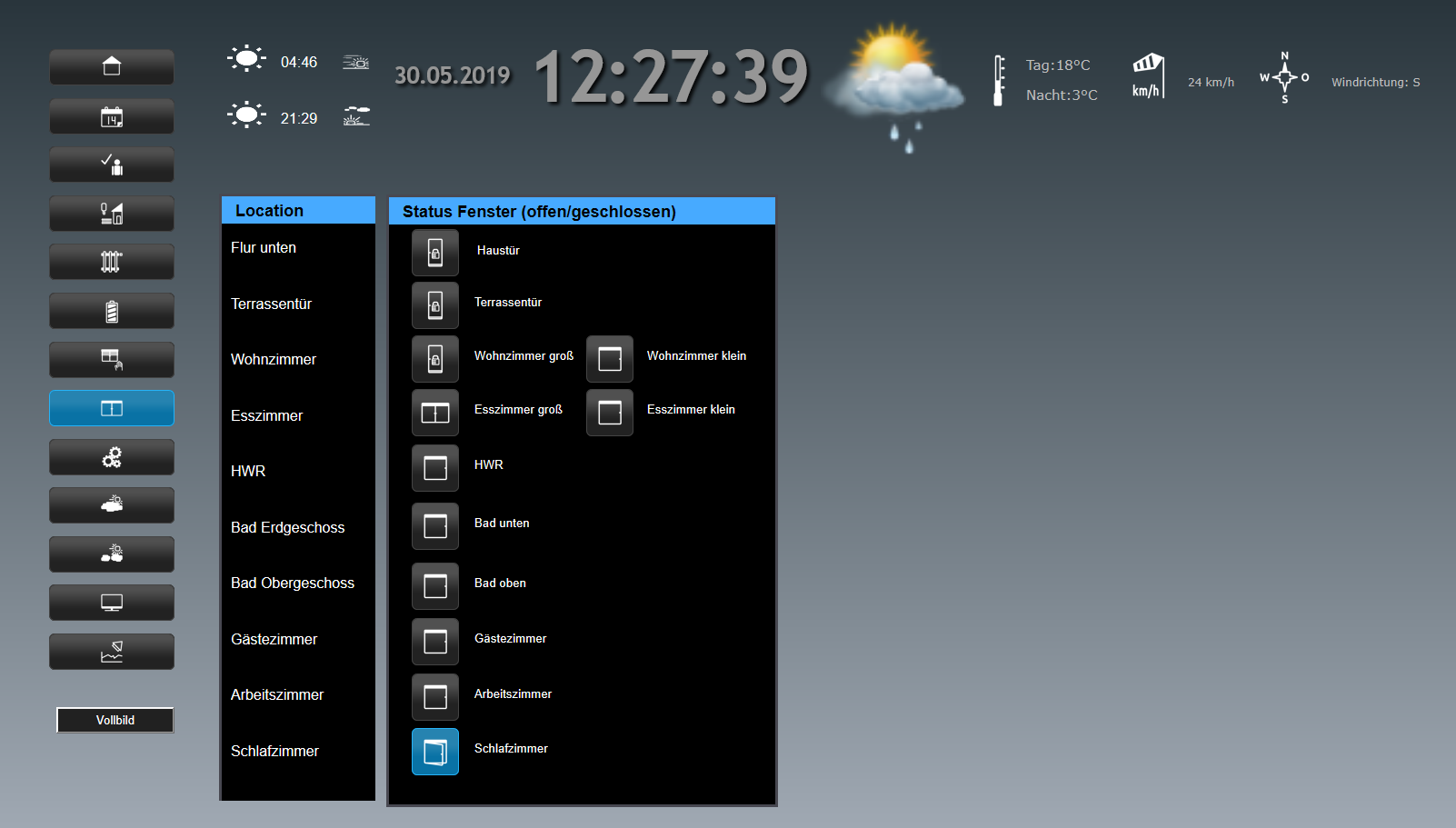The image size is (1456, 828).
Task: Click the Status Fenster panel header
Action: pyautogui.click(x=582, y=211)
